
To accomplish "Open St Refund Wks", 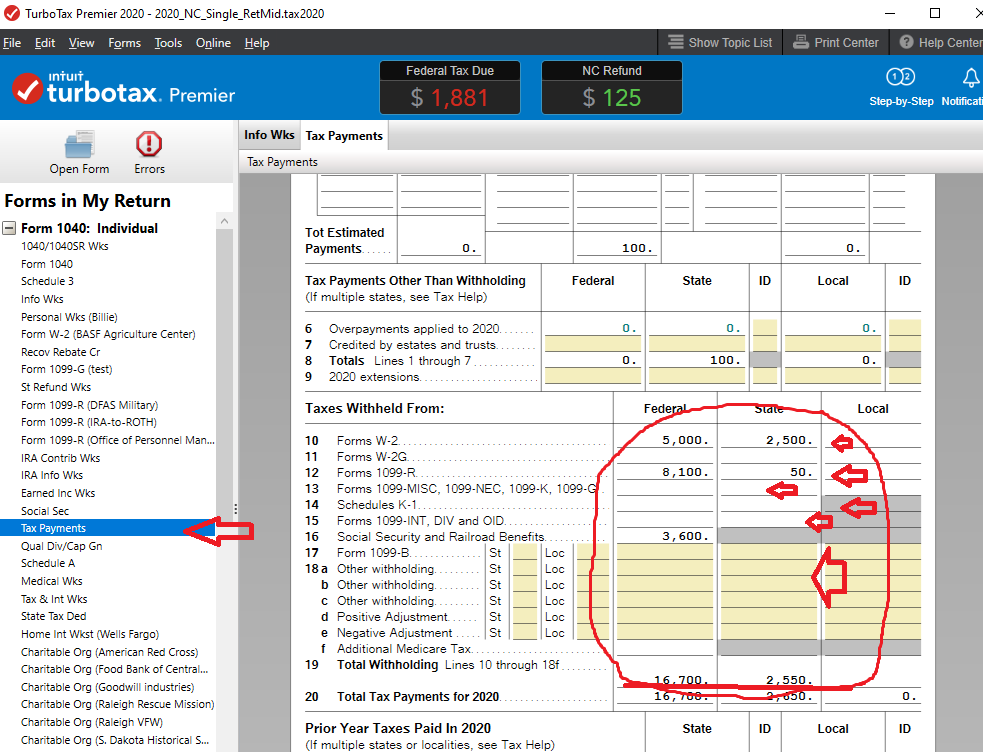I will pos(56,387).
